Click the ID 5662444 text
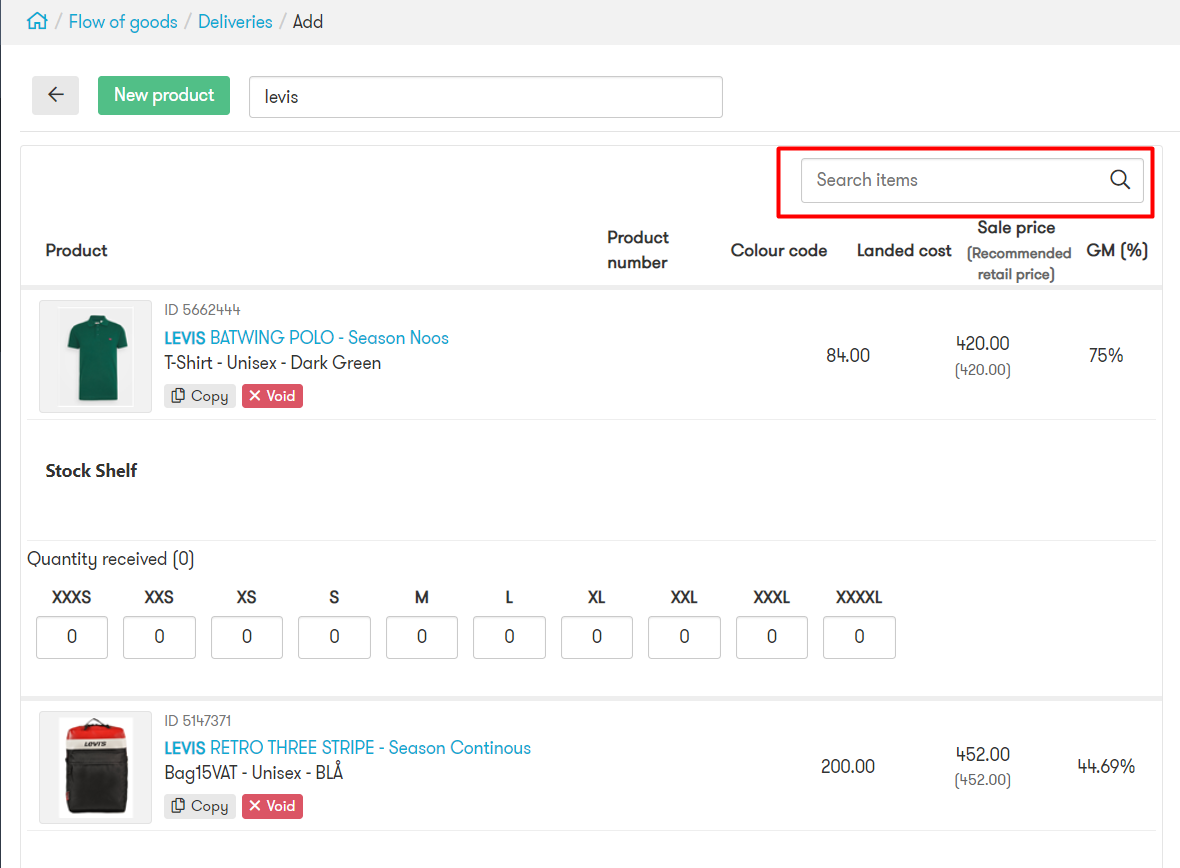 click(x=202, y=310)
